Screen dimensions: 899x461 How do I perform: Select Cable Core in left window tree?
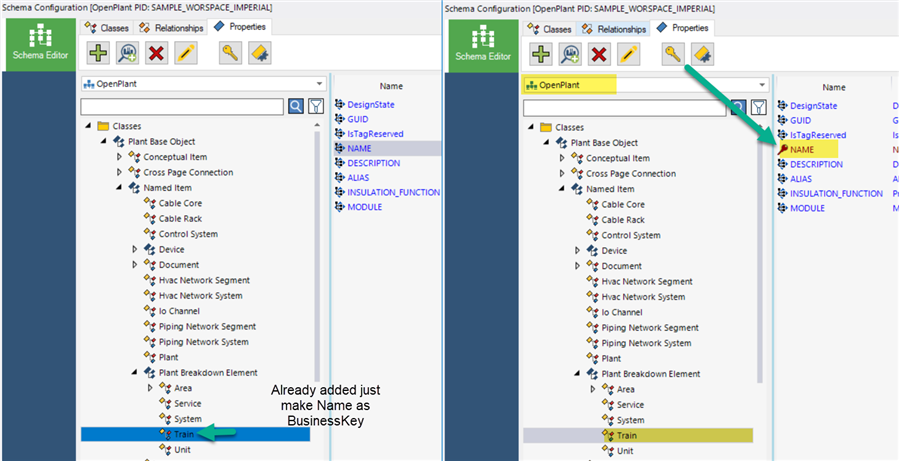click(180, 203)
